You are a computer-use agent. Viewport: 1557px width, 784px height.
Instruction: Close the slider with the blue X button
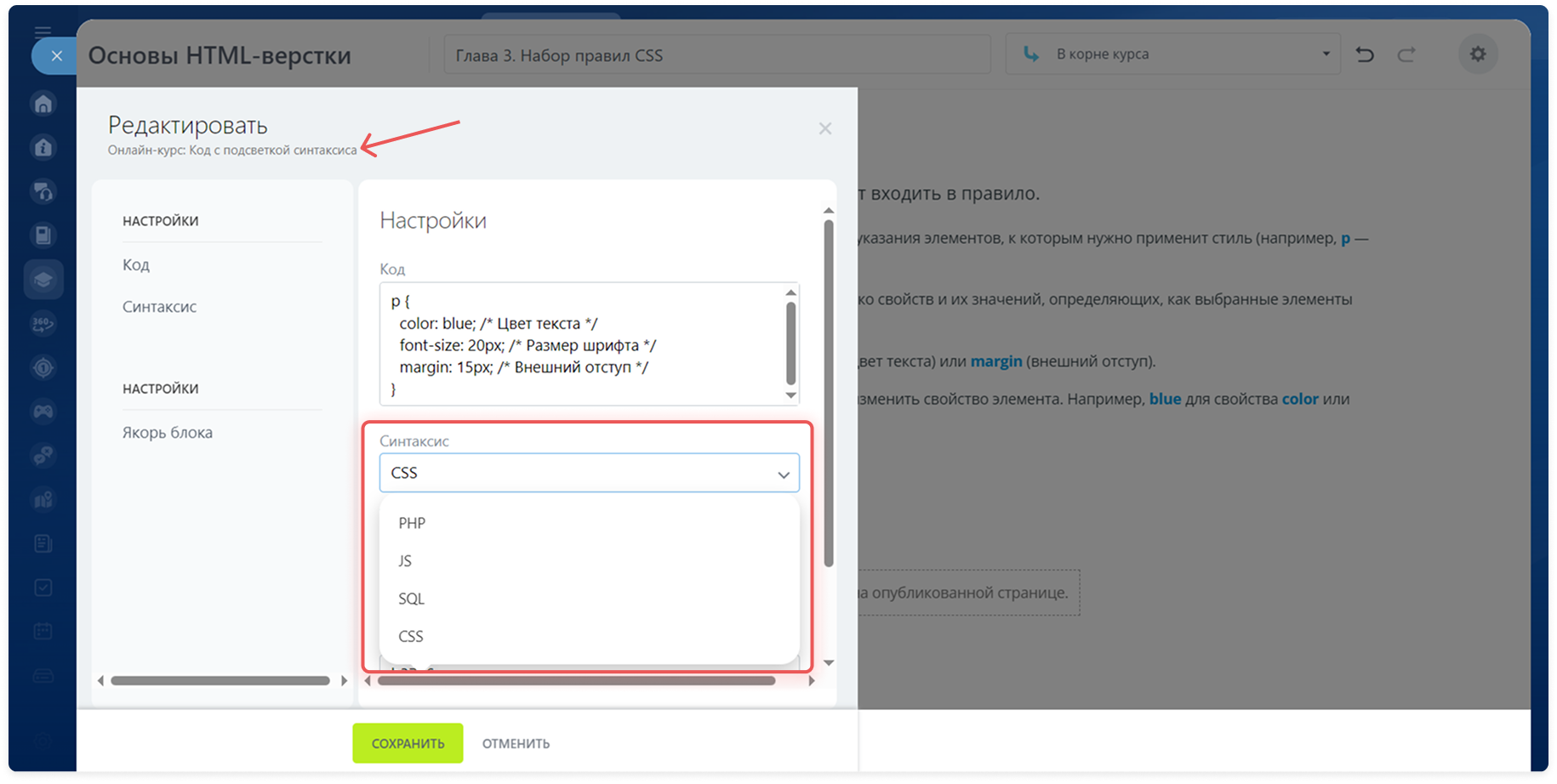coord(56,56)
